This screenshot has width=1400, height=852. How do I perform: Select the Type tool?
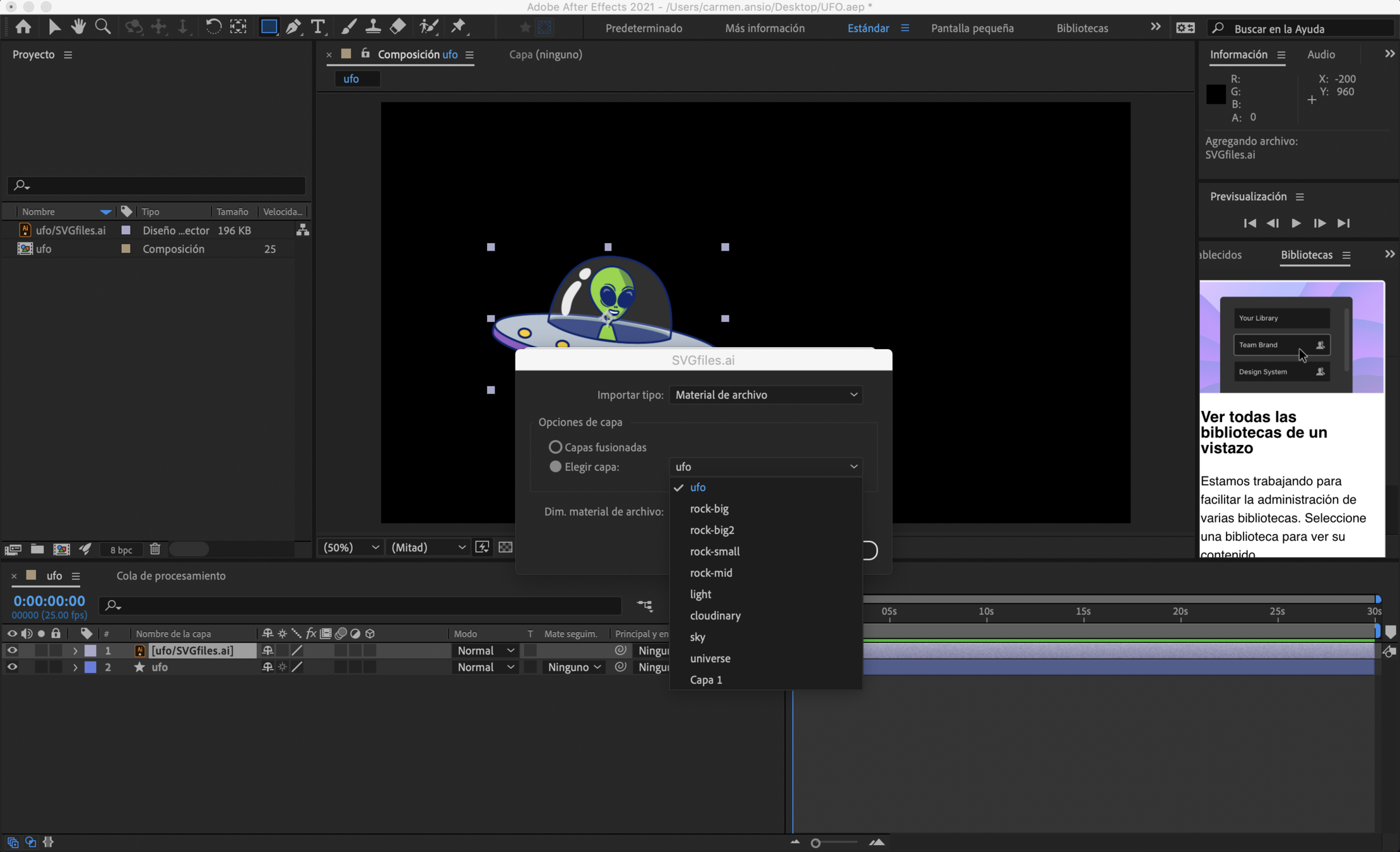pyautogui.click(x=318, y=27)
